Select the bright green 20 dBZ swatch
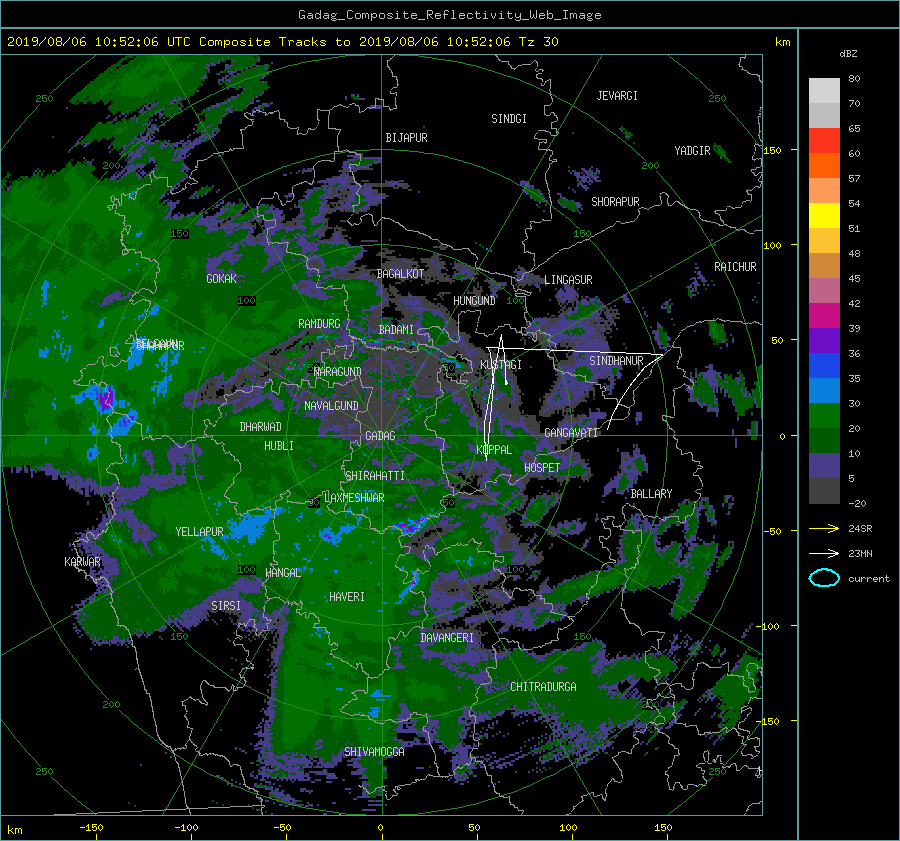 824,416
